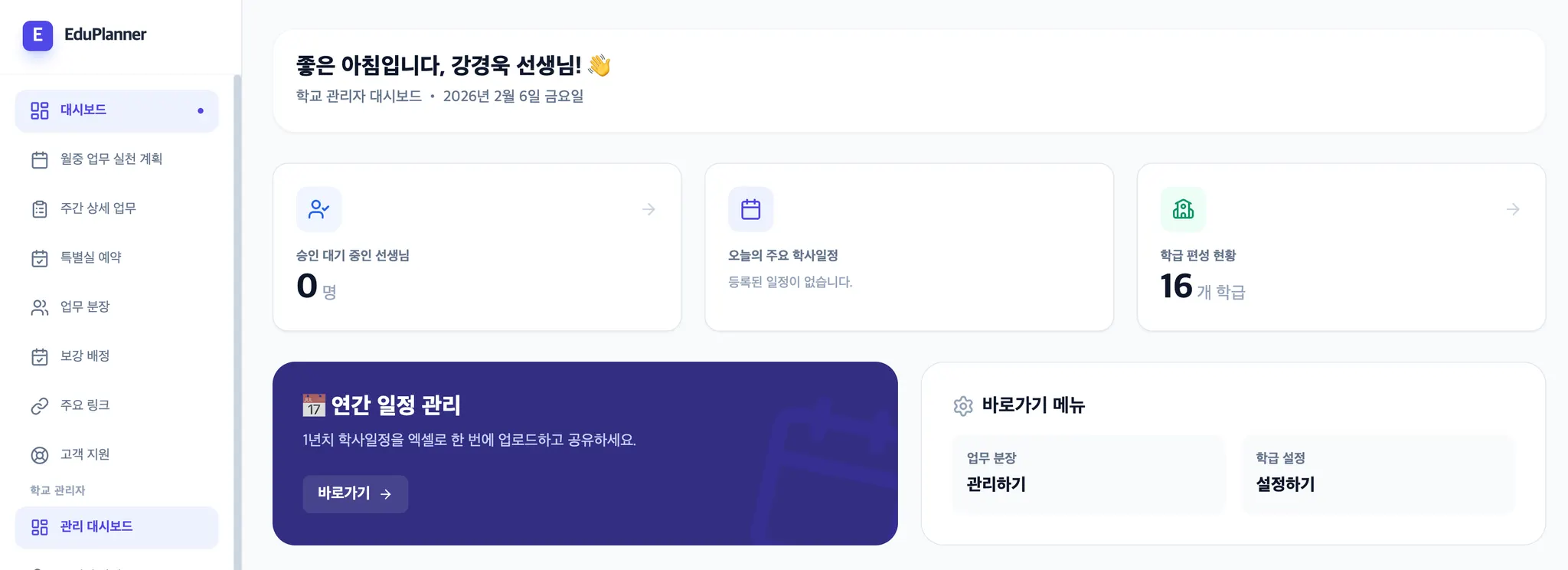Click the clipboard icon beside 주간 상세 업무
1568x570 pixels.
pos(40,209)
